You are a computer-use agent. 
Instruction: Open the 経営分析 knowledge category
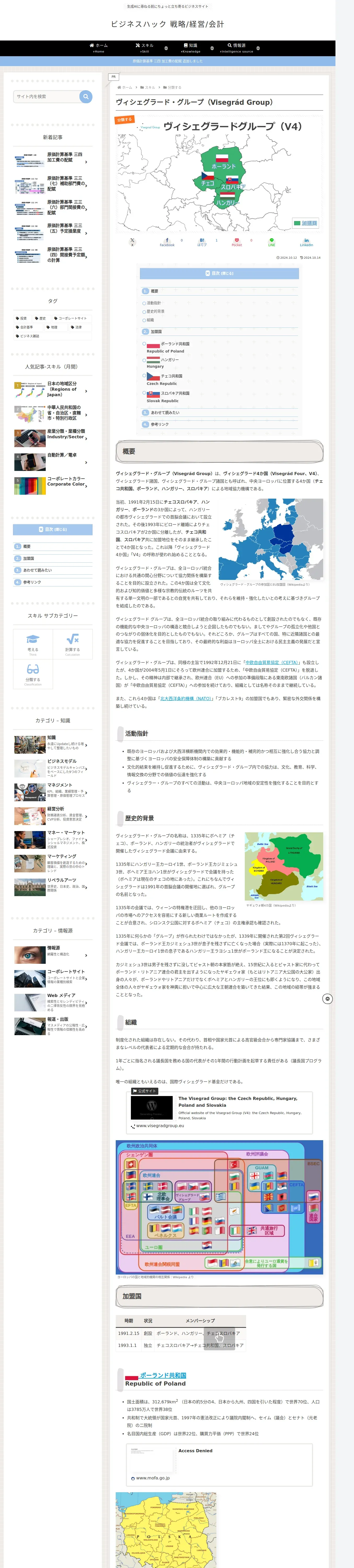point(53,815)
